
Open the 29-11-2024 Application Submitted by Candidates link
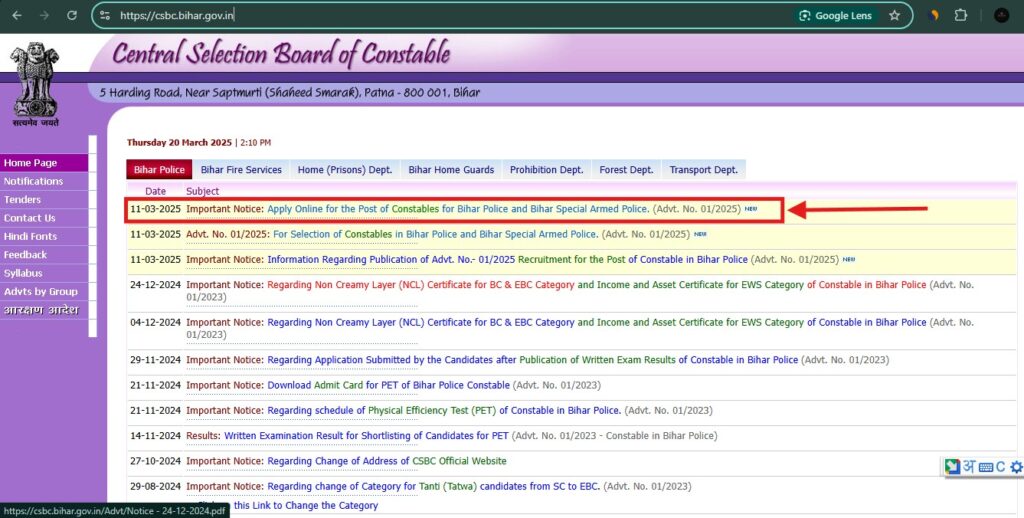coord(532,360)
